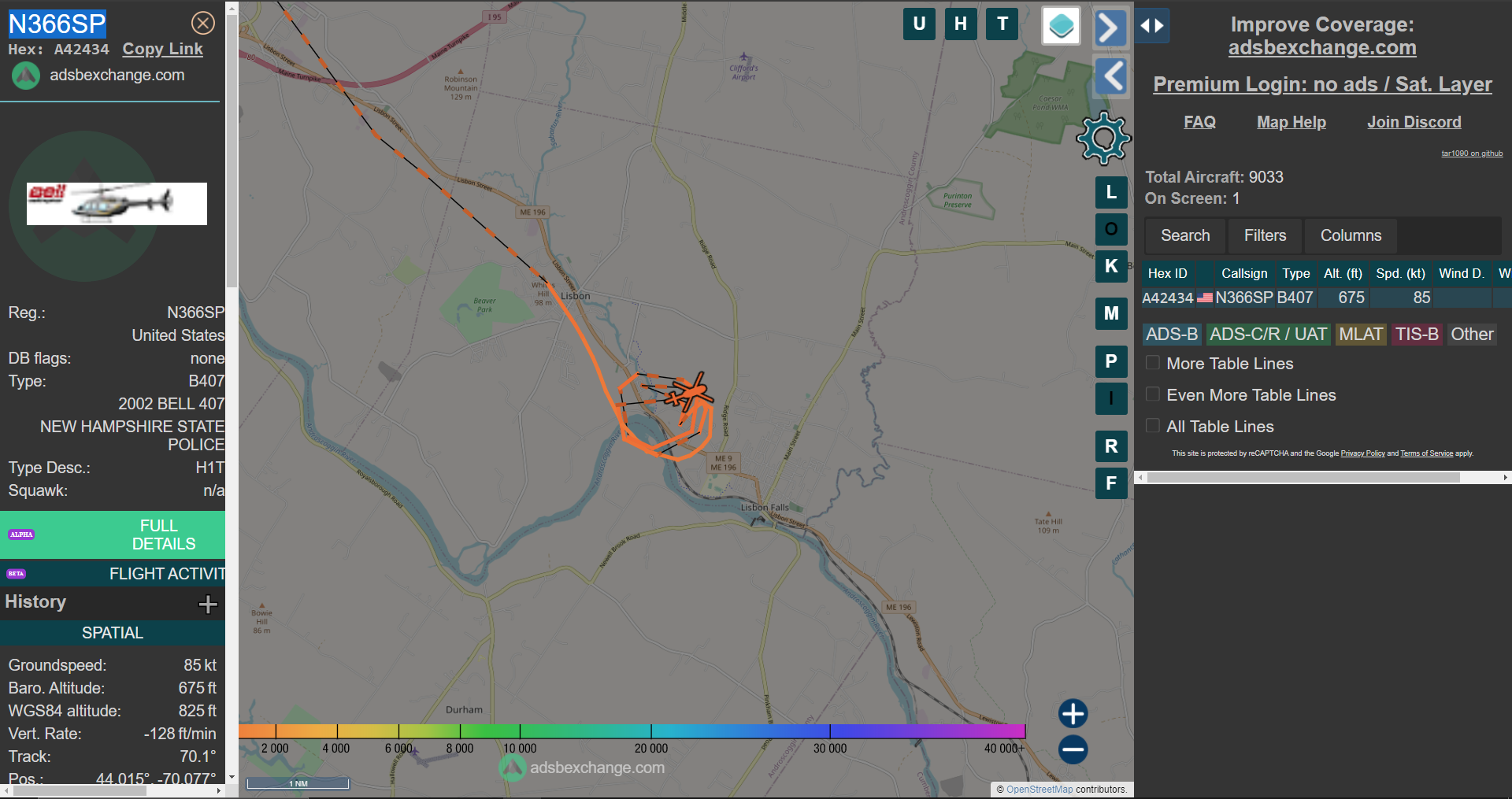Zoom out with the minus button
Image resolution: width=1512 pixels, height=799 pixels.
click(1073, 749)
